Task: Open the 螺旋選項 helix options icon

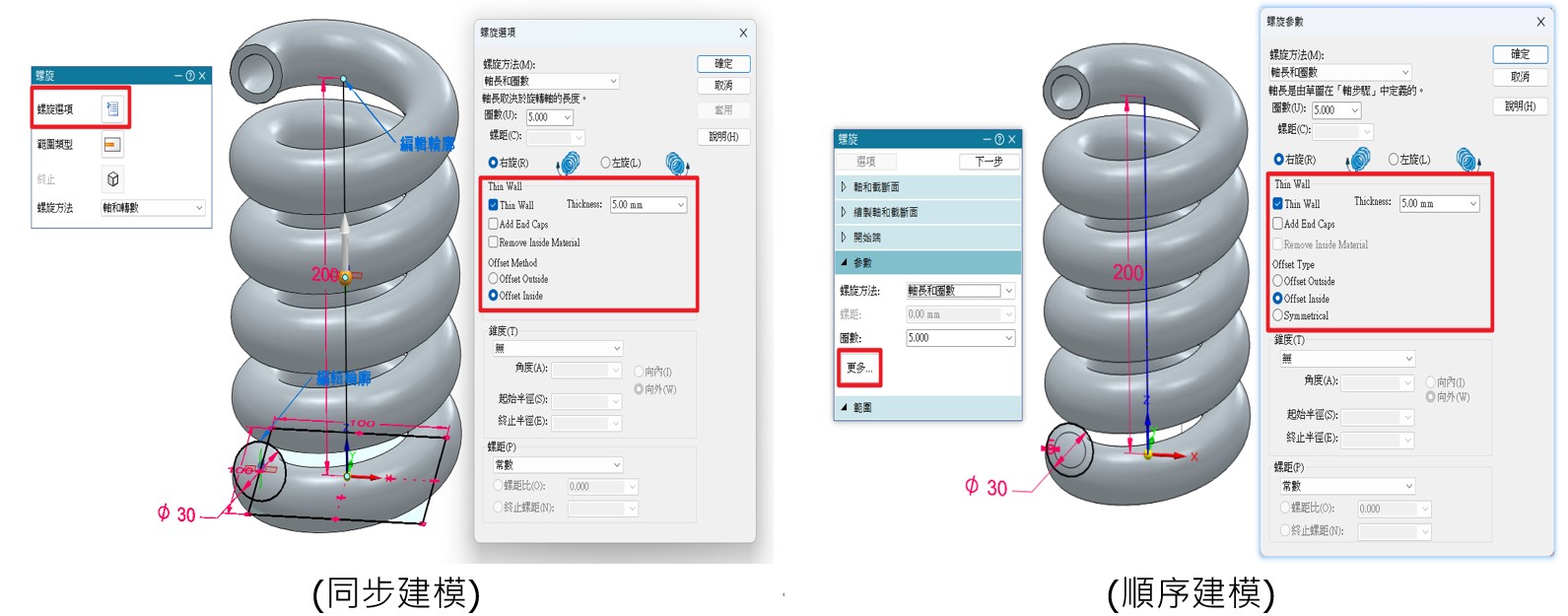Action: pyautogui.click(x=112, y=108)
